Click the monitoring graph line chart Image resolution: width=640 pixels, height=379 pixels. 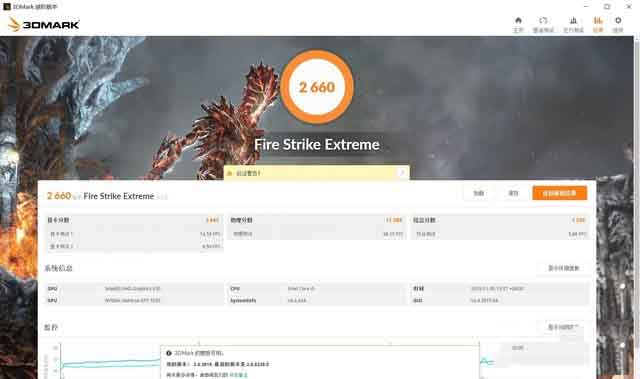coord(110,362)
